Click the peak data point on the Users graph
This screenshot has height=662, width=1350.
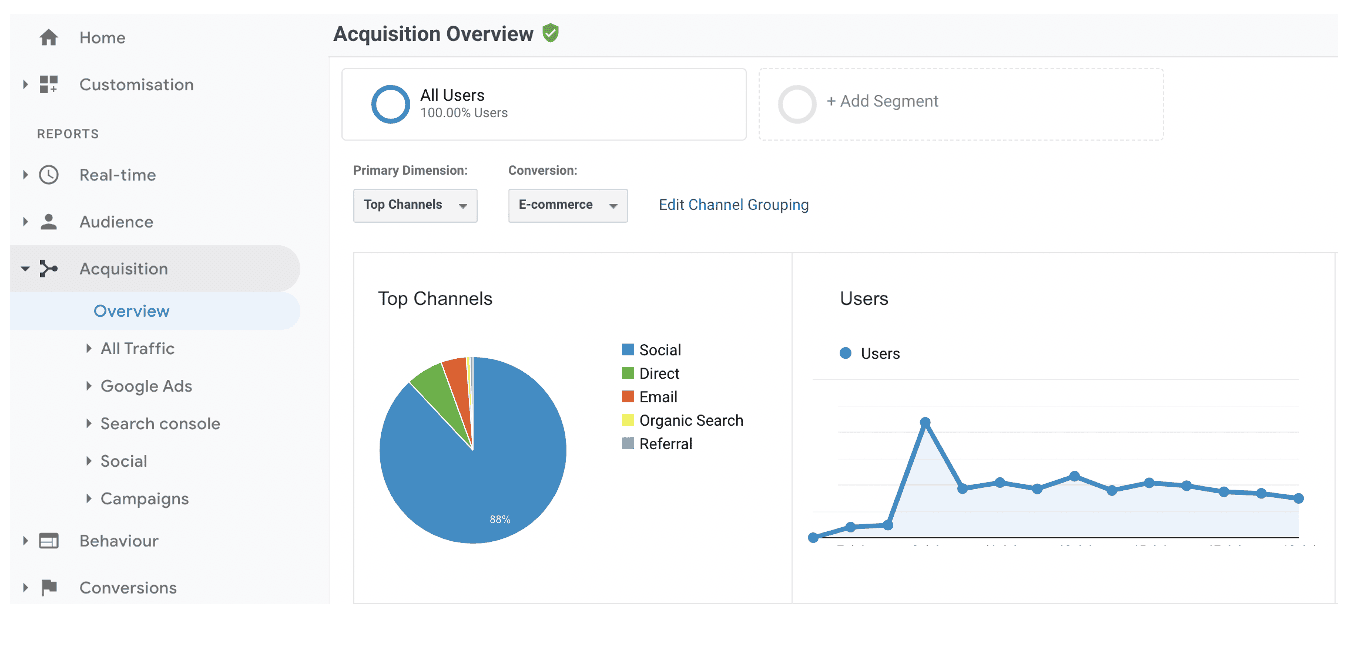[925, 421]
